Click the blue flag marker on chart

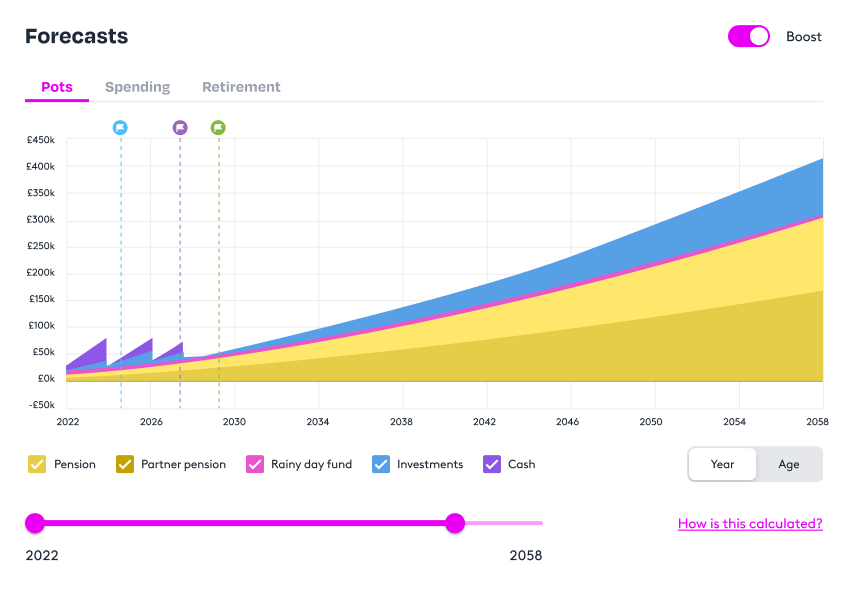click(x=120, y=127)
